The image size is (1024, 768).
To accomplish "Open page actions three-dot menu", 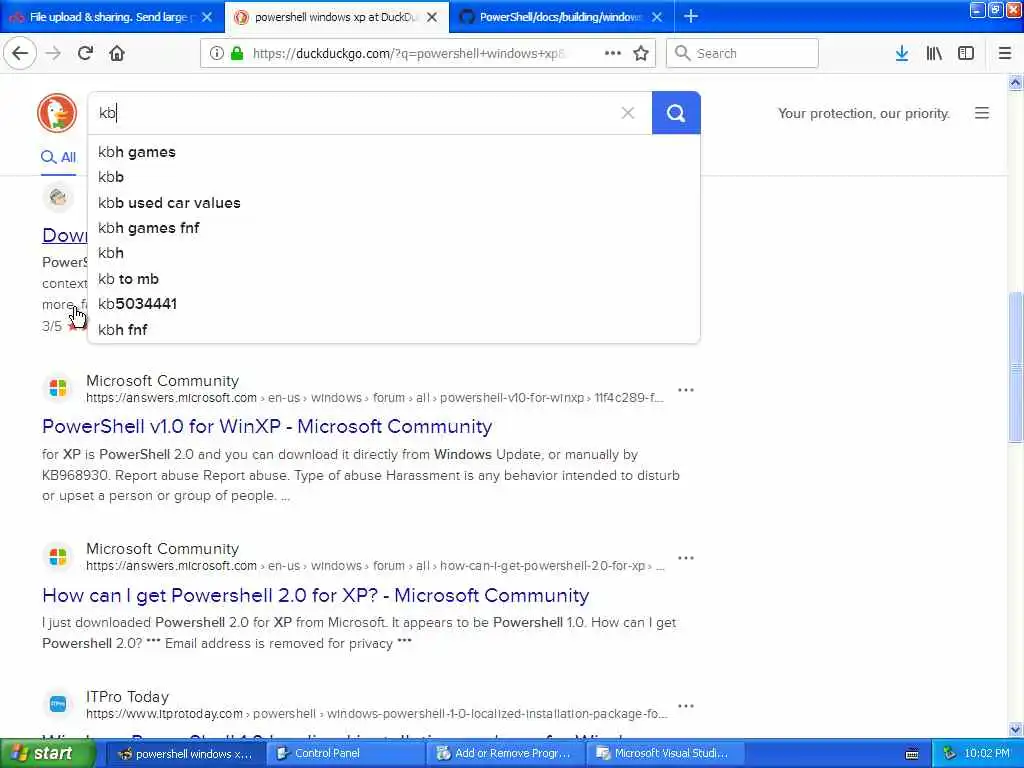I will click(x=613, y=54).
